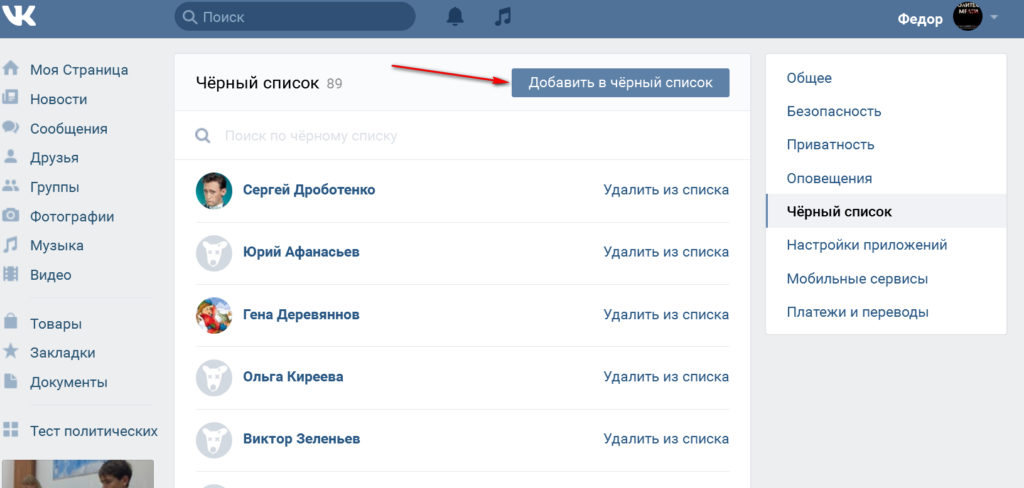This screenshot has height=488, width=1024.
Task: Open notifications bell icon
Action: 455,16
